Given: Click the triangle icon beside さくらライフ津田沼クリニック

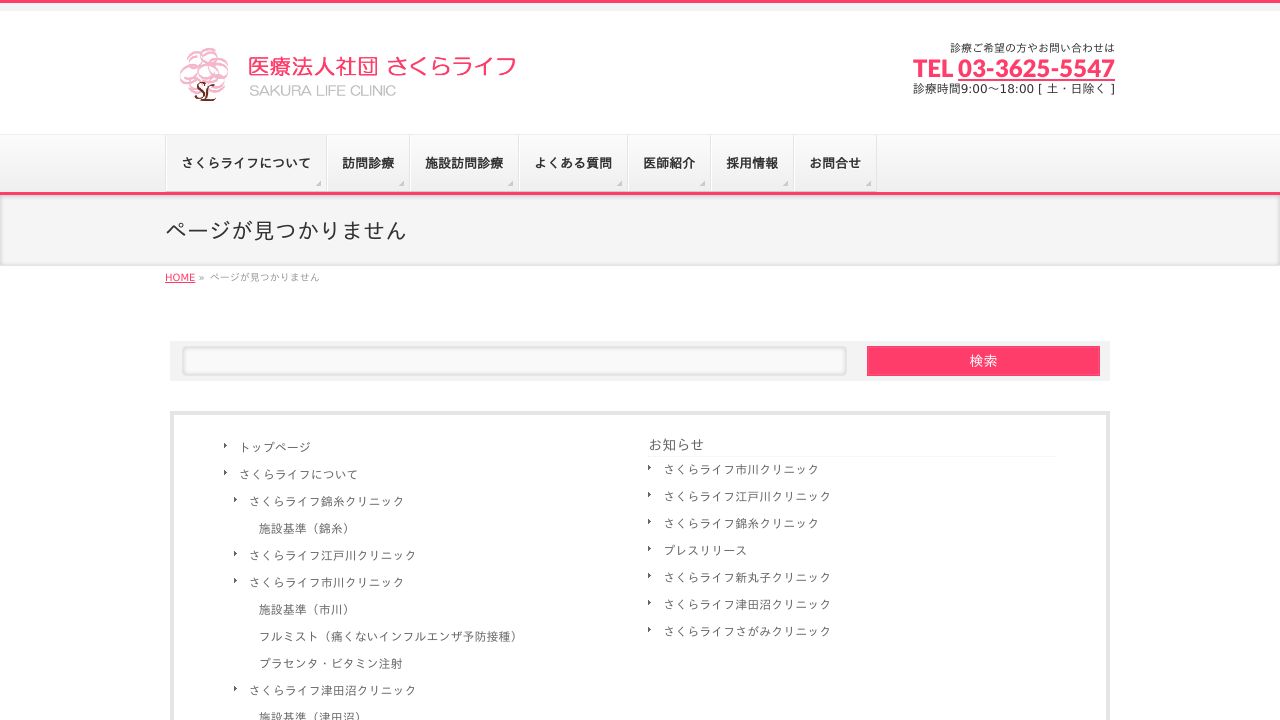Looking at the screenshot, I should pyautogui.click(x=236, y=688).
